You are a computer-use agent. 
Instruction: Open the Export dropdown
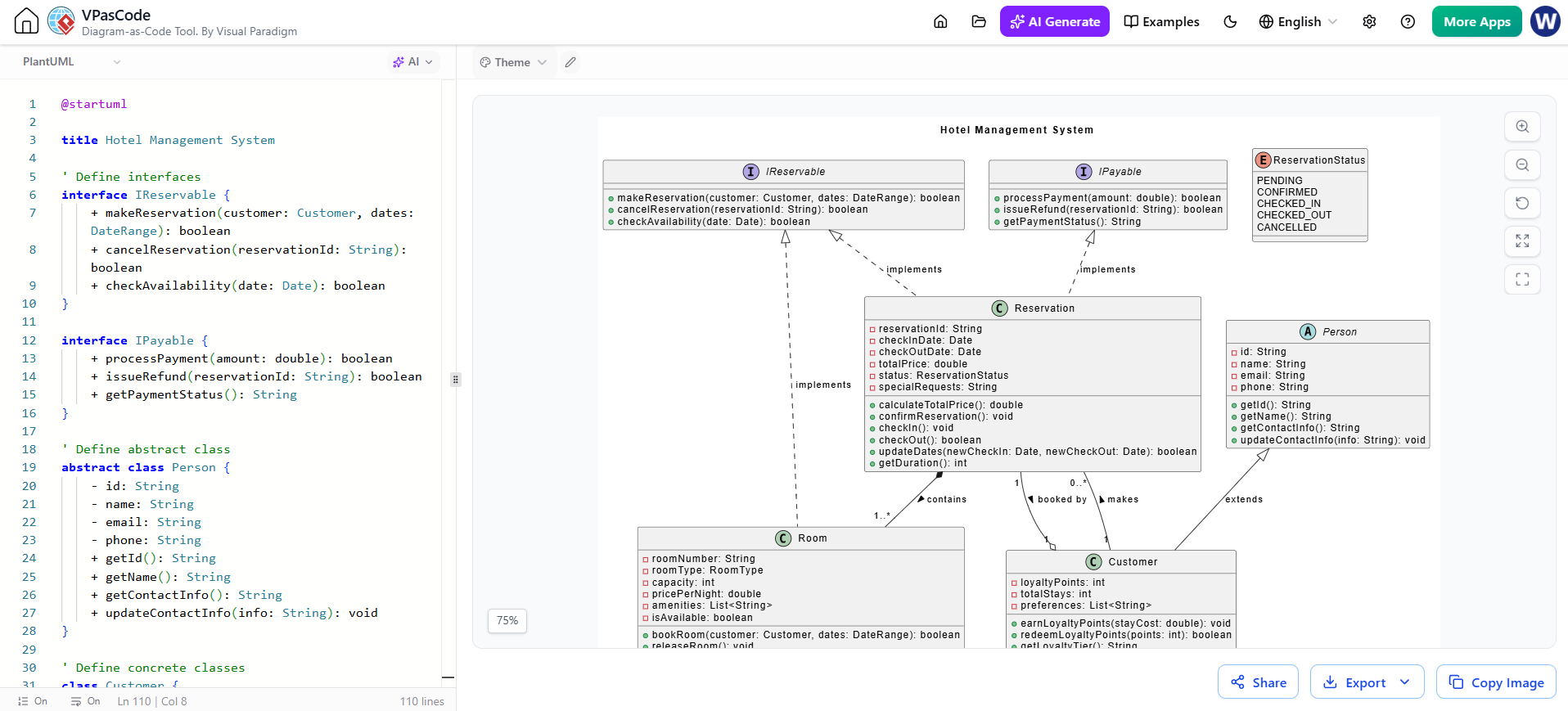click(x=1367, y=682)
